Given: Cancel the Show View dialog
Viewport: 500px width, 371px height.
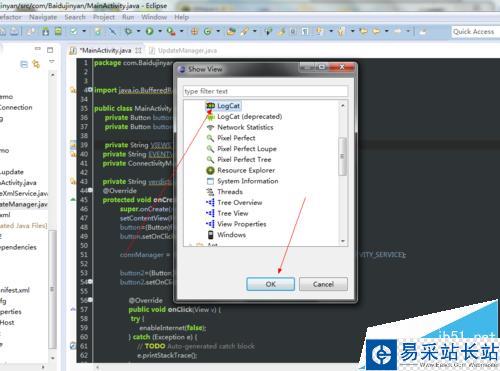Looking at the screenshot, I should [323, 284].
